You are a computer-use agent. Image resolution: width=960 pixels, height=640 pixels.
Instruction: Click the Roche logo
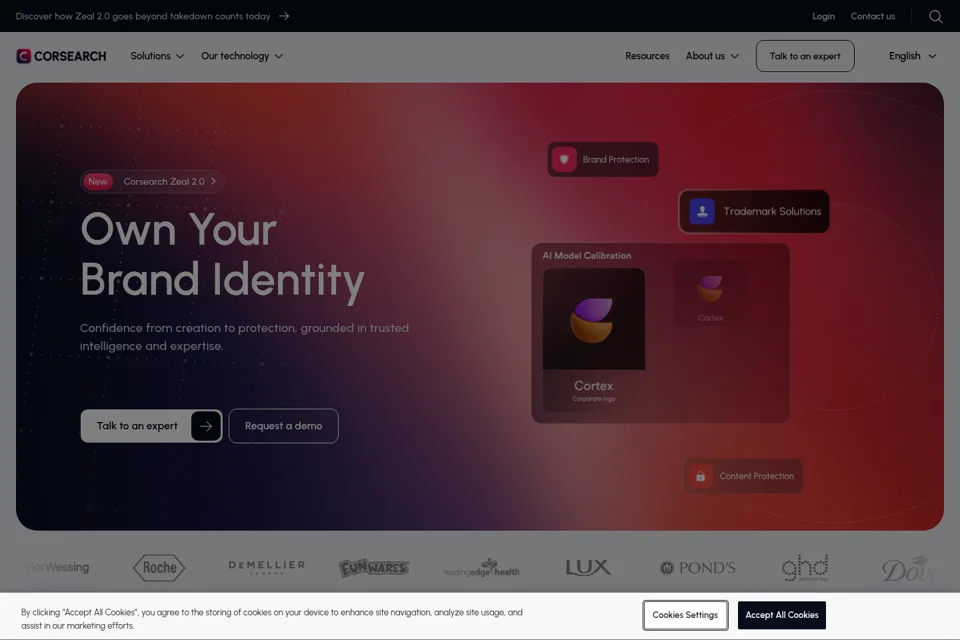click(159, 568)
